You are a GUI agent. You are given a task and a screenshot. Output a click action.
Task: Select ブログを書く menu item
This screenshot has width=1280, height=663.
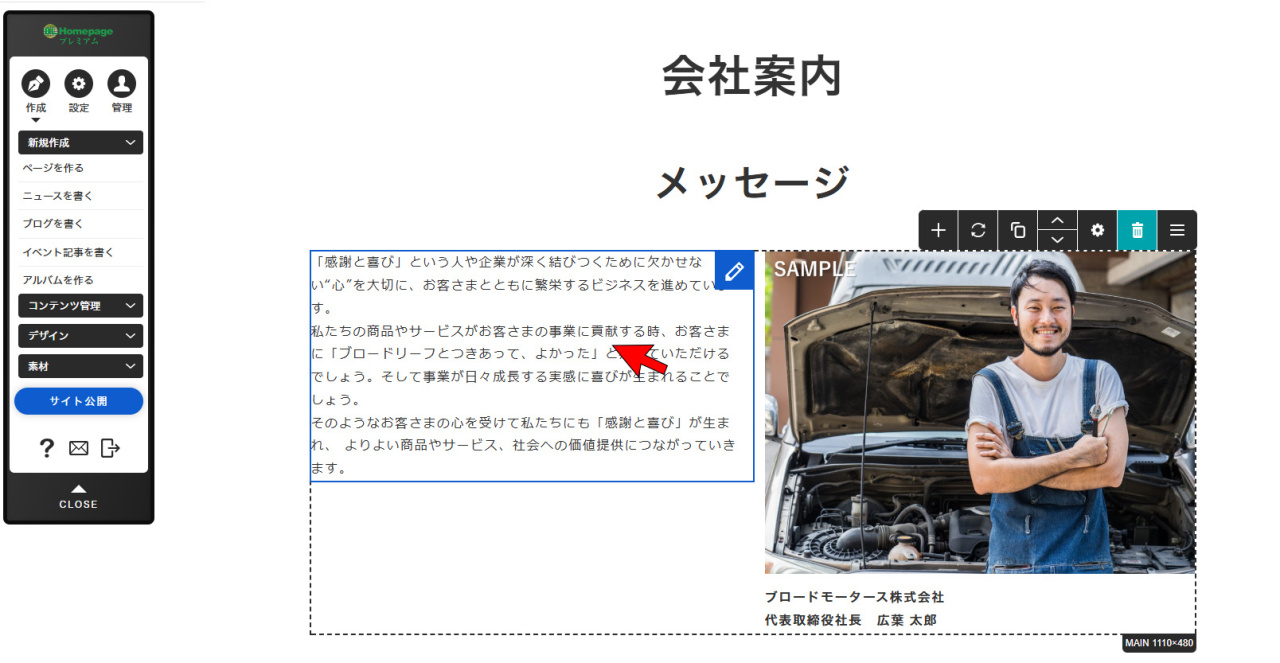54,224
